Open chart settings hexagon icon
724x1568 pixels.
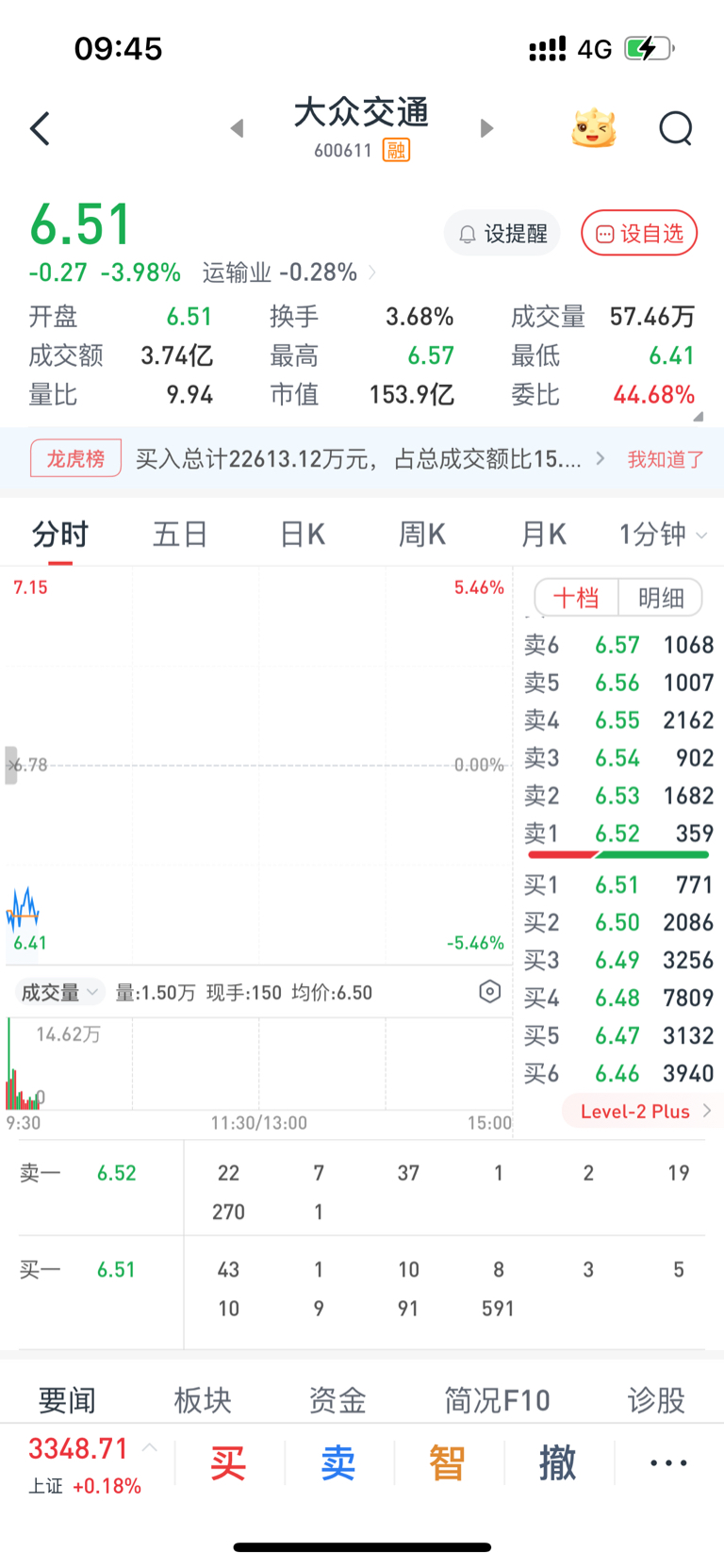pyautogui.click(x=489, y=991)
